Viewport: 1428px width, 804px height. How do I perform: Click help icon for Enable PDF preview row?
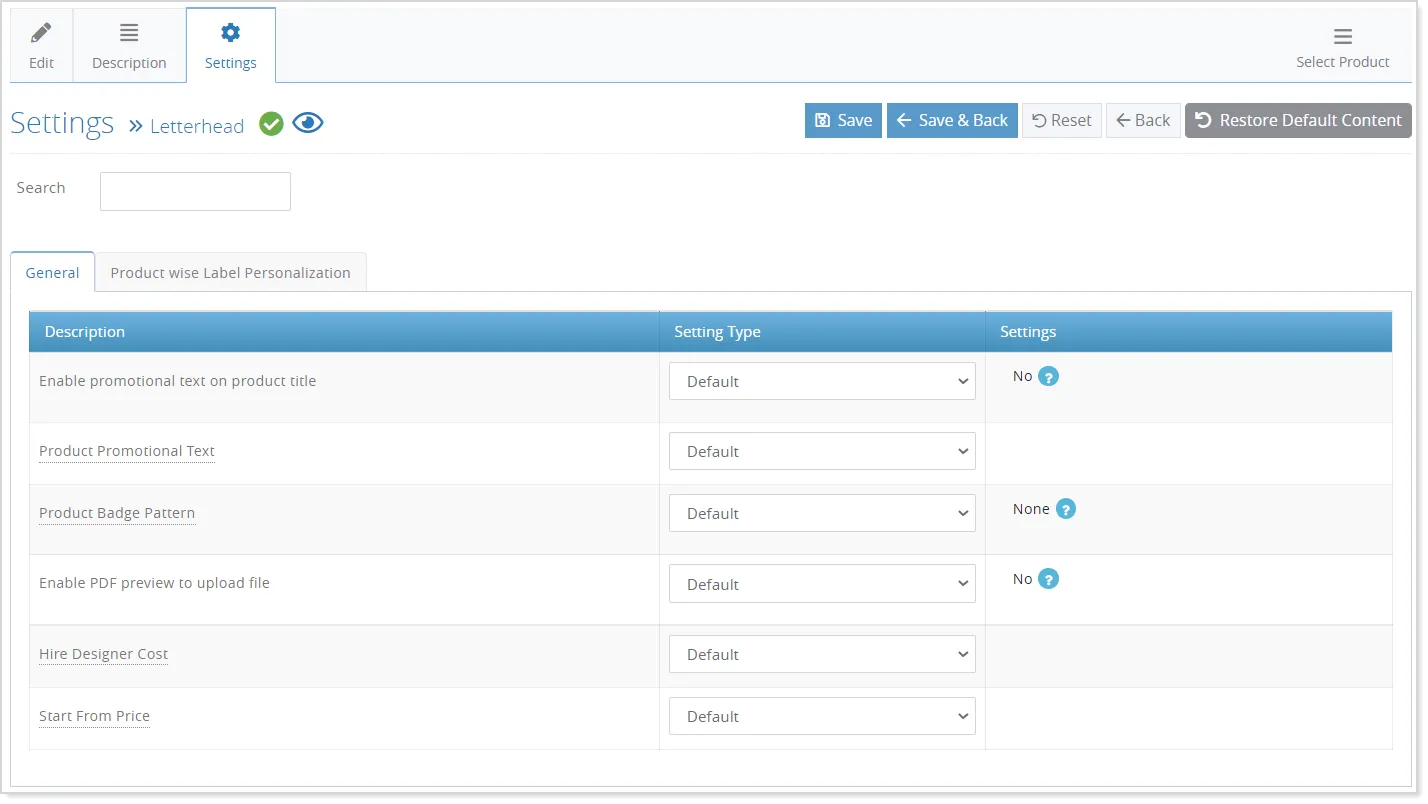[1048, 579]
